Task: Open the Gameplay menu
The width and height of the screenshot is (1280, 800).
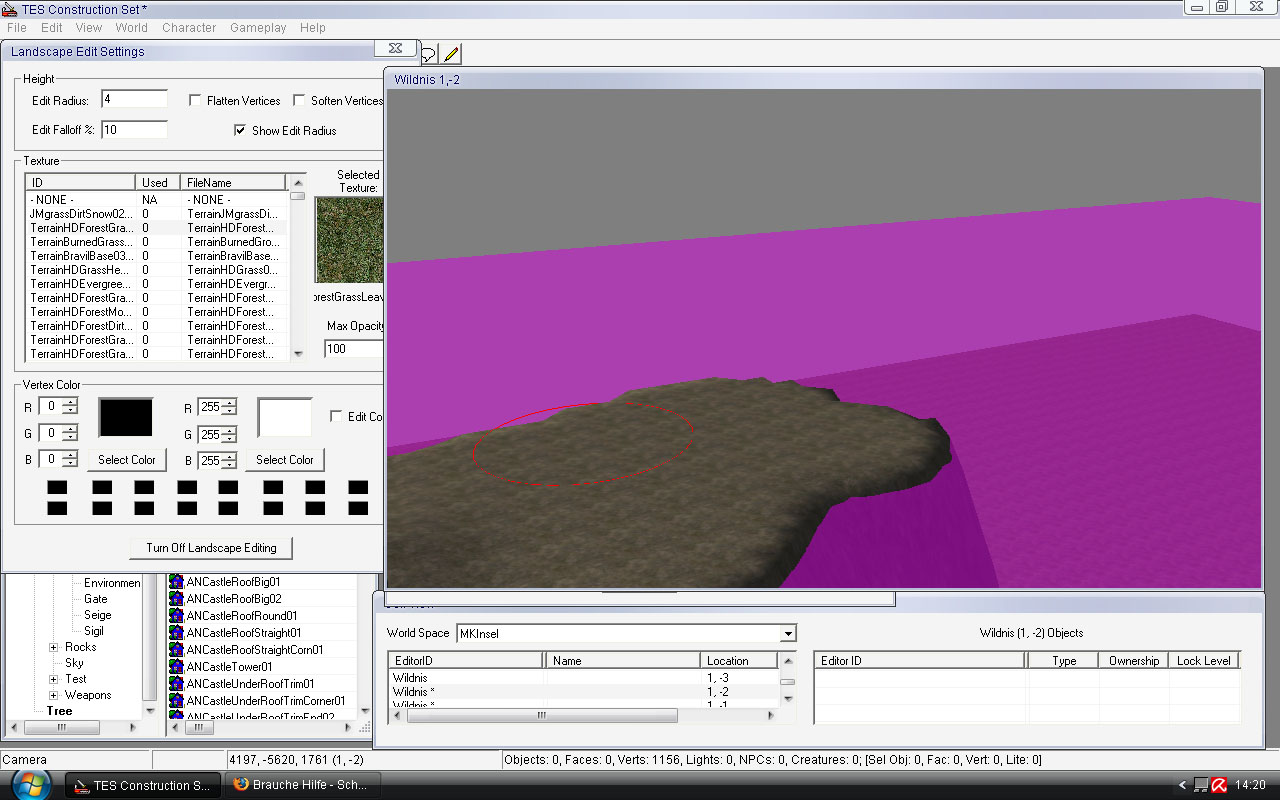Action: point(258,28)
